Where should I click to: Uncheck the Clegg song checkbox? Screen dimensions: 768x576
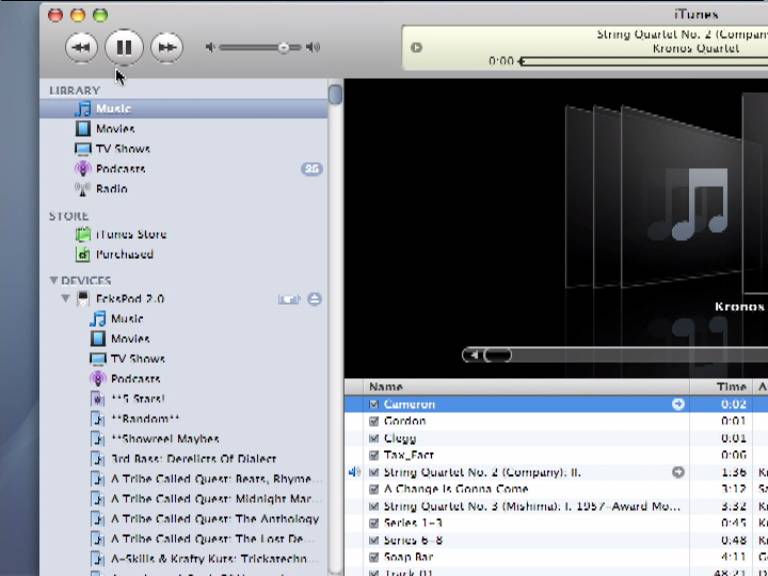click(x=374, y=438)
